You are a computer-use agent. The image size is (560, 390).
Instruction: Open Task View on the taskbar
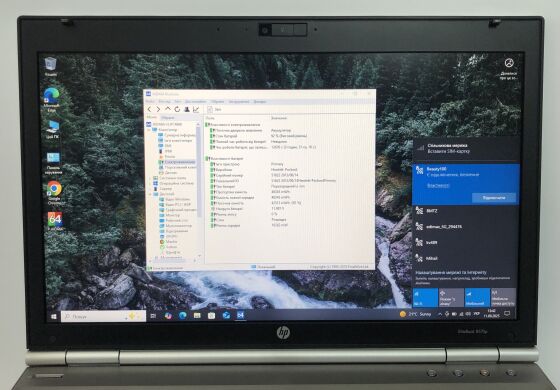click(153, 316)
